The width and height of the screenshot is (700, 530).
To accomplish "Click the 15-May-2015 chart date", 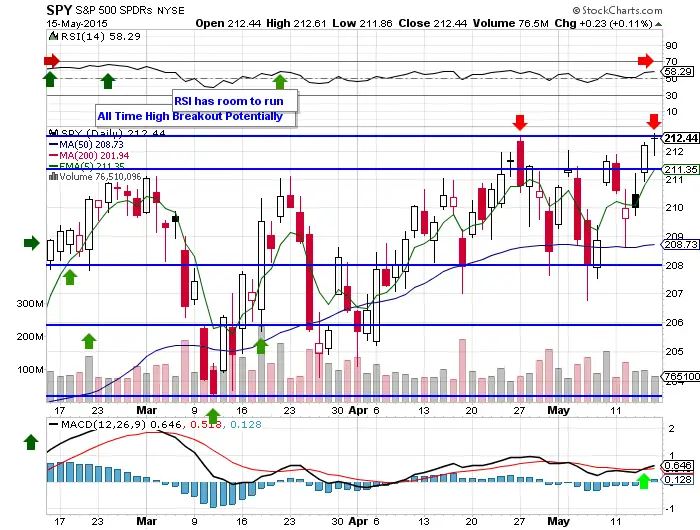I will [x=77, y=24].
